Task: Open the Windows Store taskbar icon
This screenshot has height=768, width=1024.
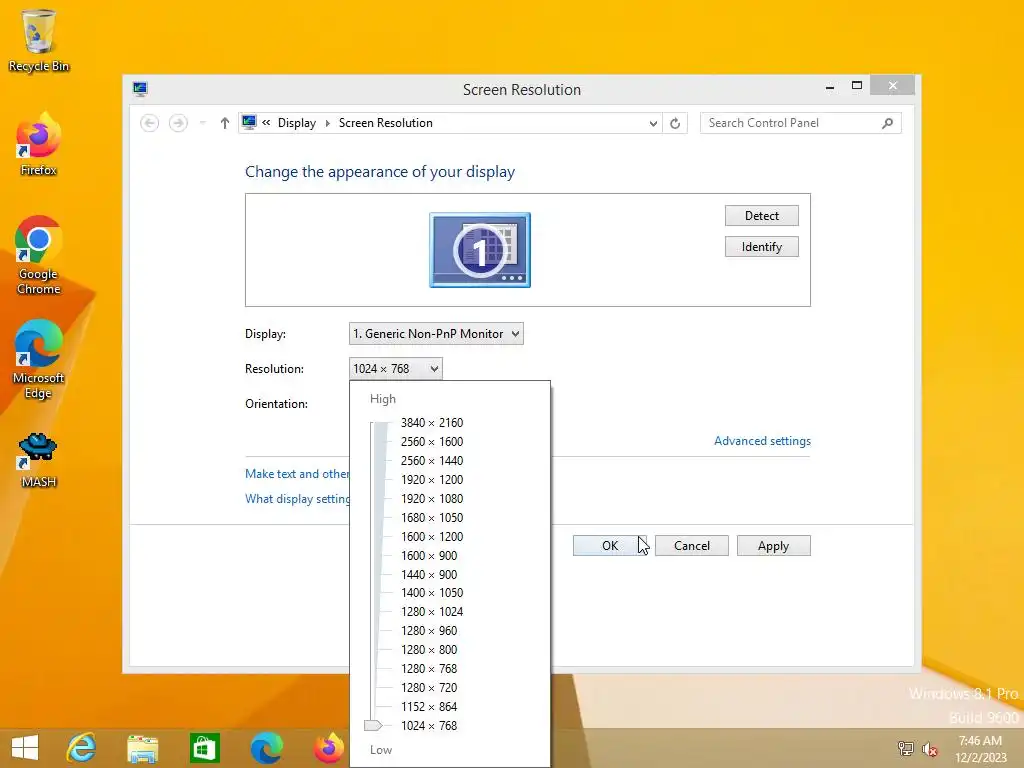Action: tap(204, 748)
